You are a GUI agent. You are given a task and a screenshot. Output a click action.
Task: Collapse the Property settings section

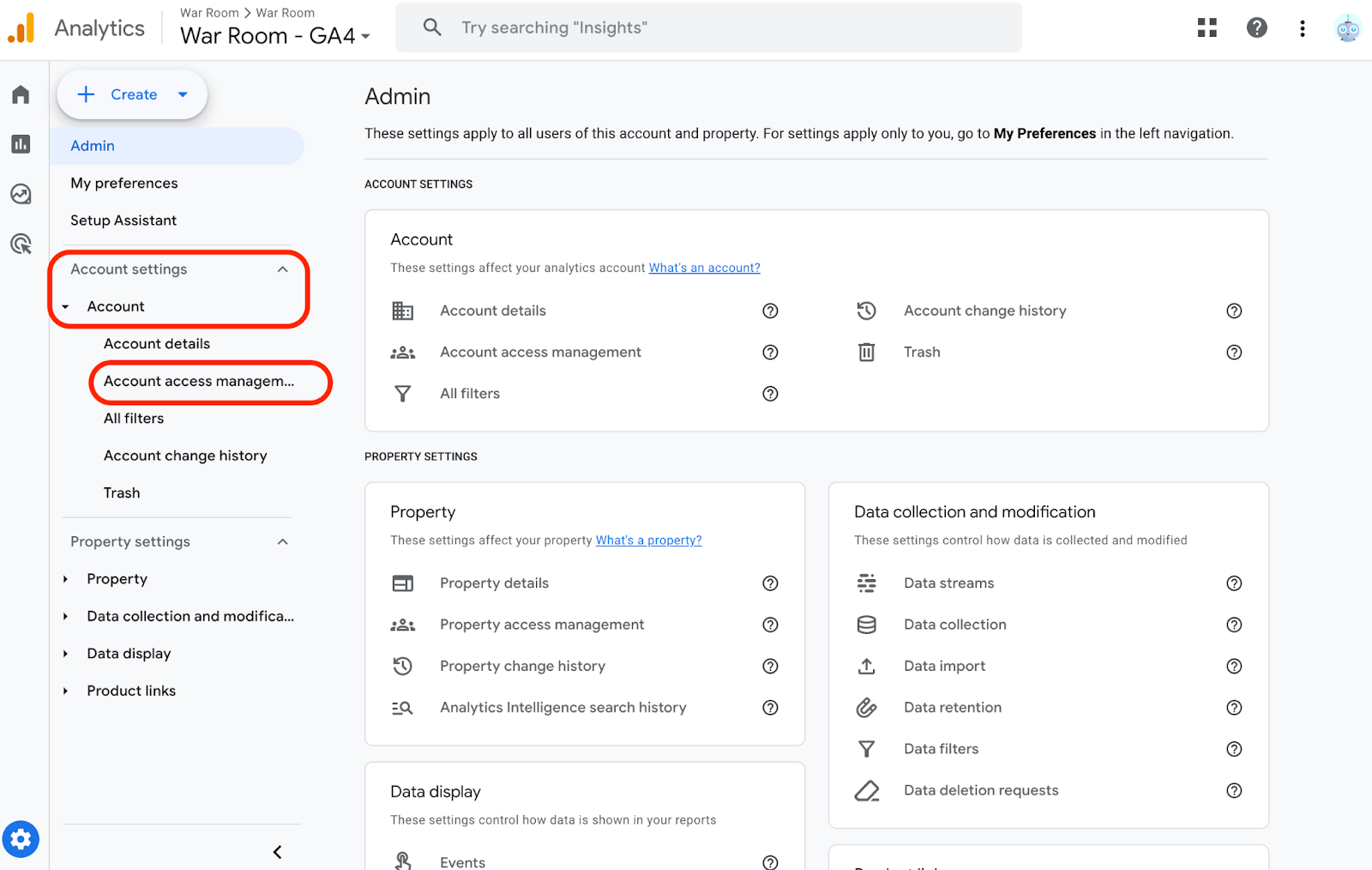click(x=282, y=541)
